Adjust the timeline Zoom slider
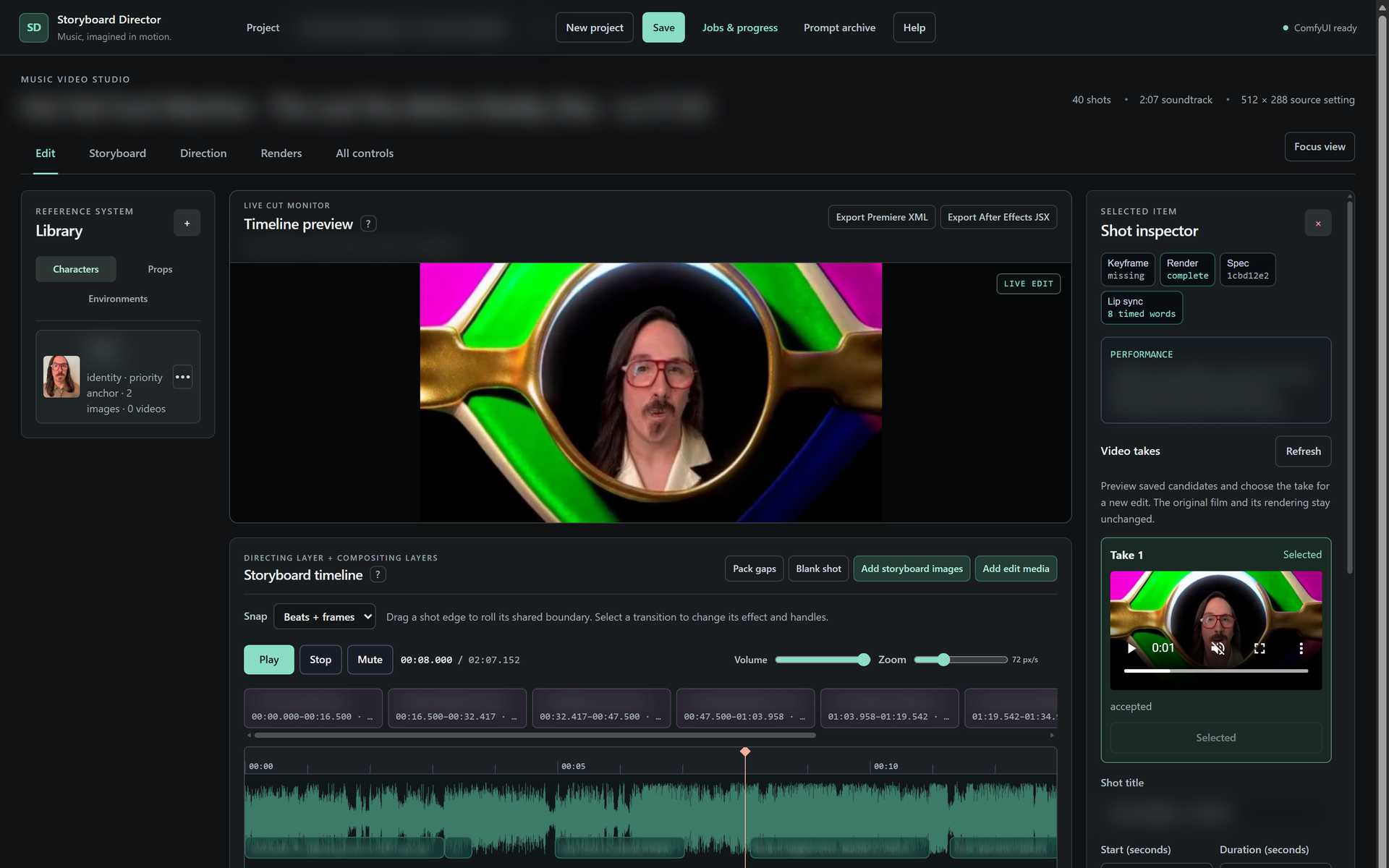1389x868 pixels. pos(943,660)
